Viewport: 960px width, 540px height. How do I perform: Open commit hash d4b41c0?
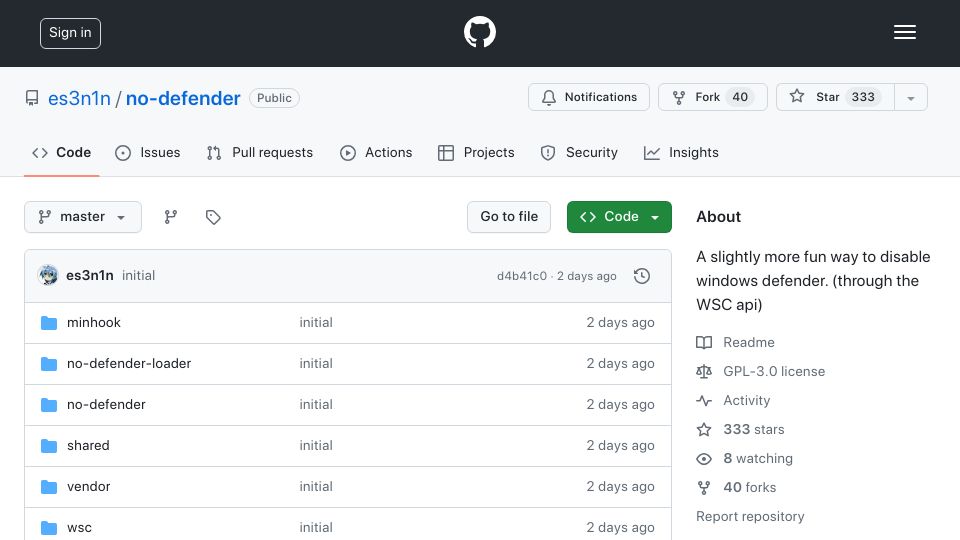tap(522, 276)
